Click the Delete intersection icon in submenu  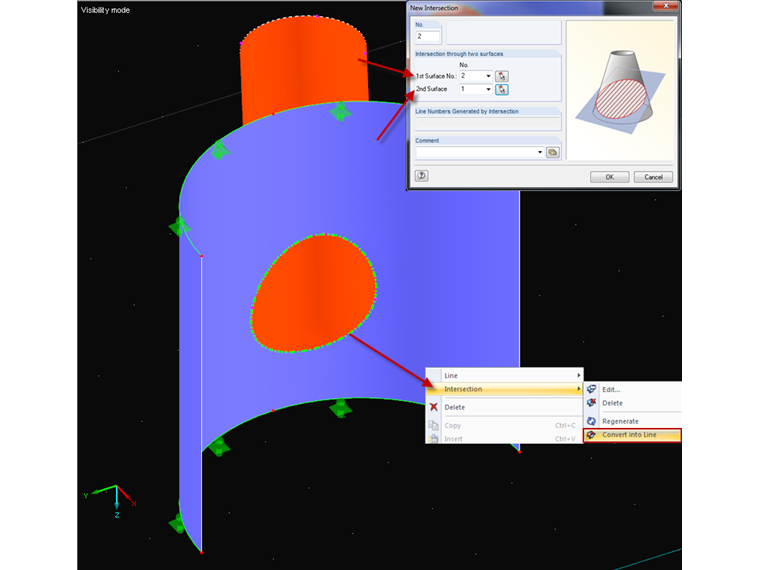click(x=591, y=403)
